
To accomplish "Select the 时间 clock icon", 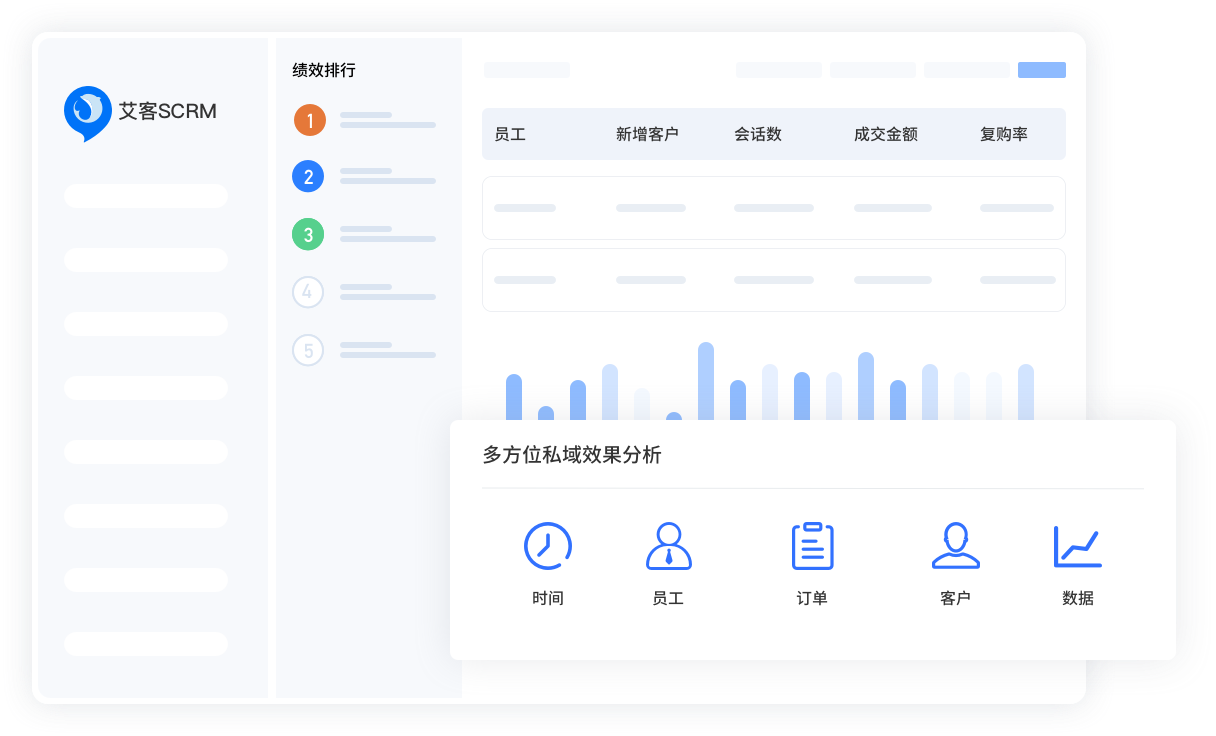I will [548, 546].
